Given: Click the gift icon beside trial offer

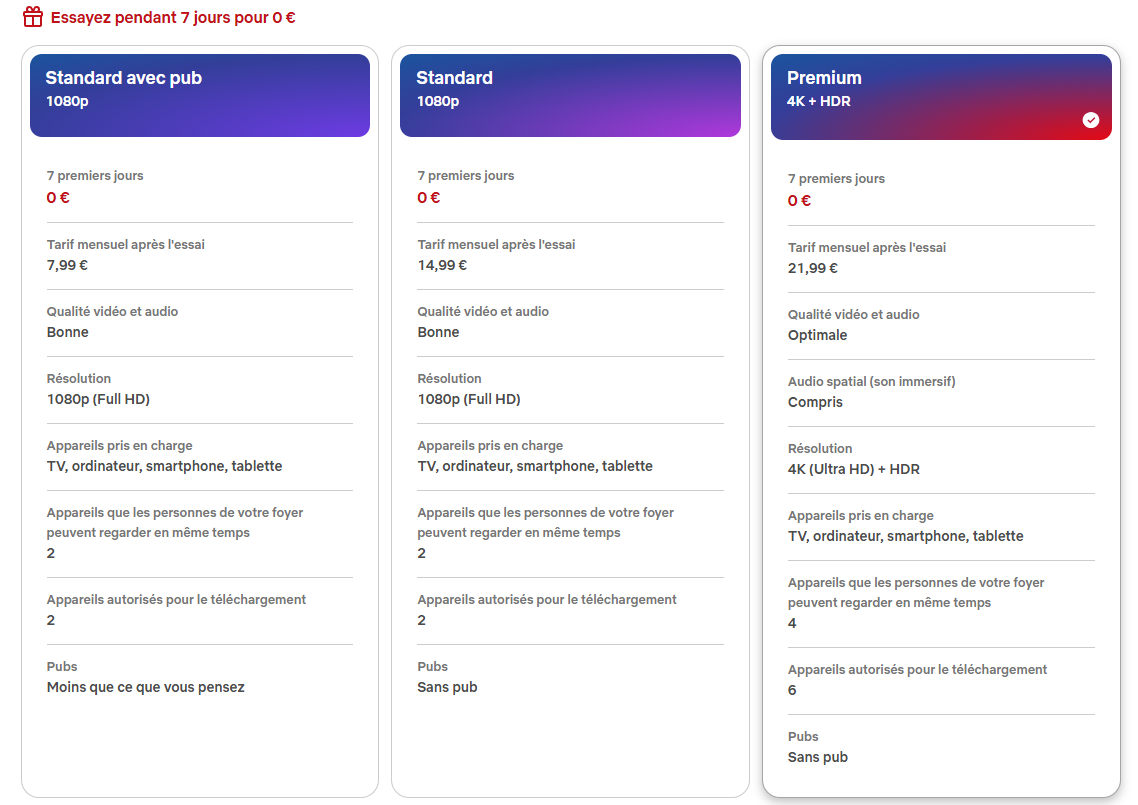Looking at the screenshot, I should pos(33,17).
